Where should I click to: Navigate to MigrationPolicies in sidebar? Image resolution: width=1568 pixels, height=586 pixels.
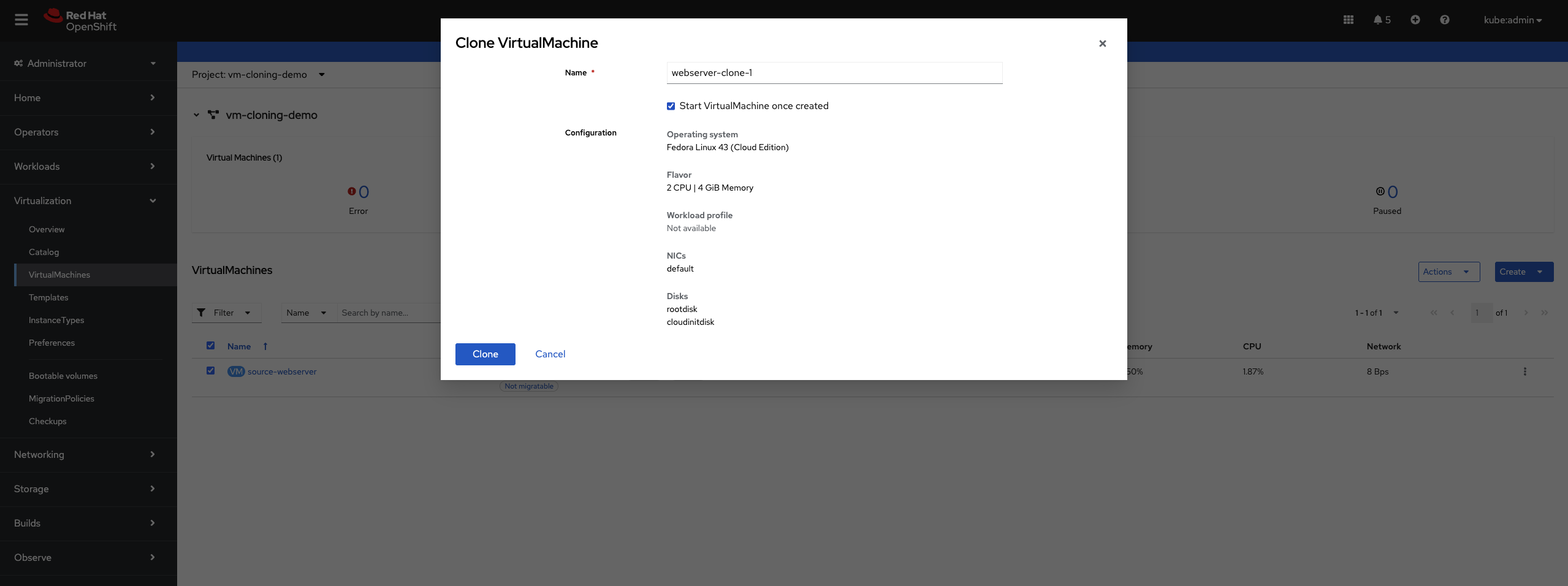click(61, 398)
